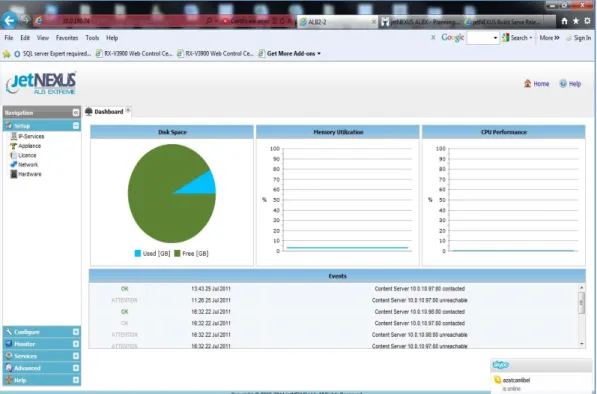The width and height of the screenshot is (597, 394).
Task: Open SQL server Expert required bookmark
Action: pyautogui.click(x=53, y=54)
